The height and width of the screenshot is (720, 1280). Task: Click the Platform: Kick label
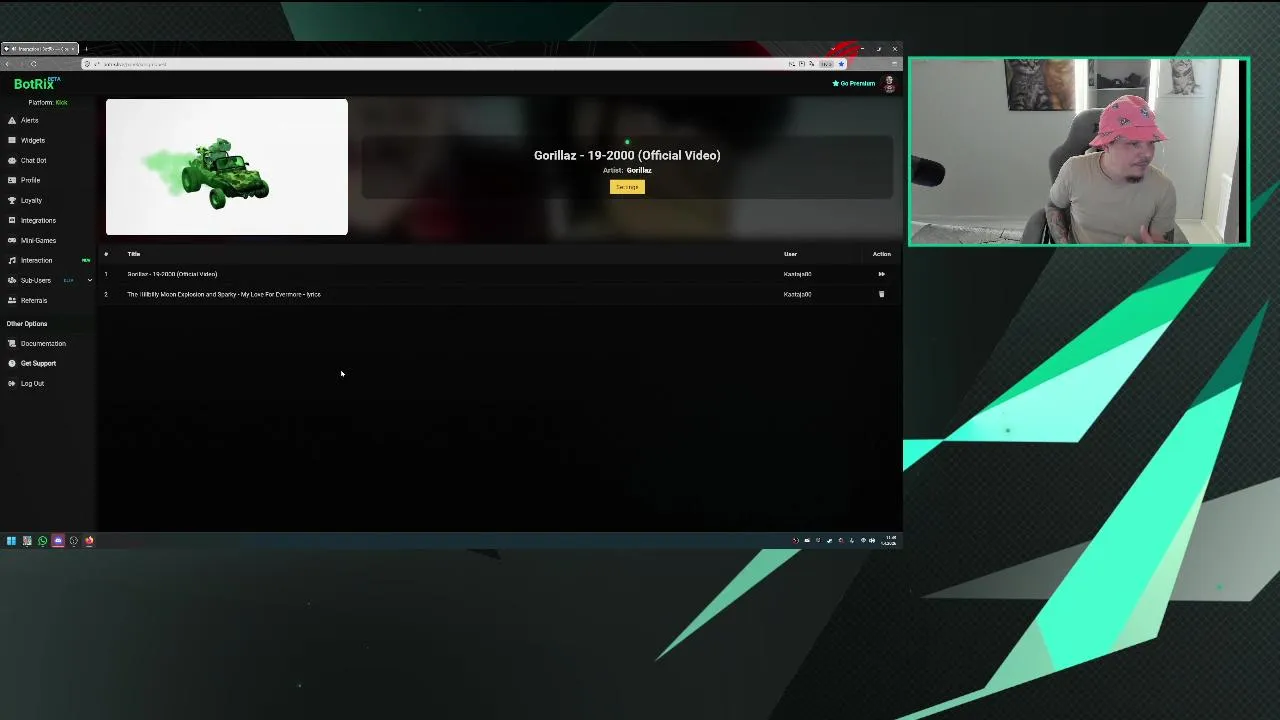(x=48, y=102)
